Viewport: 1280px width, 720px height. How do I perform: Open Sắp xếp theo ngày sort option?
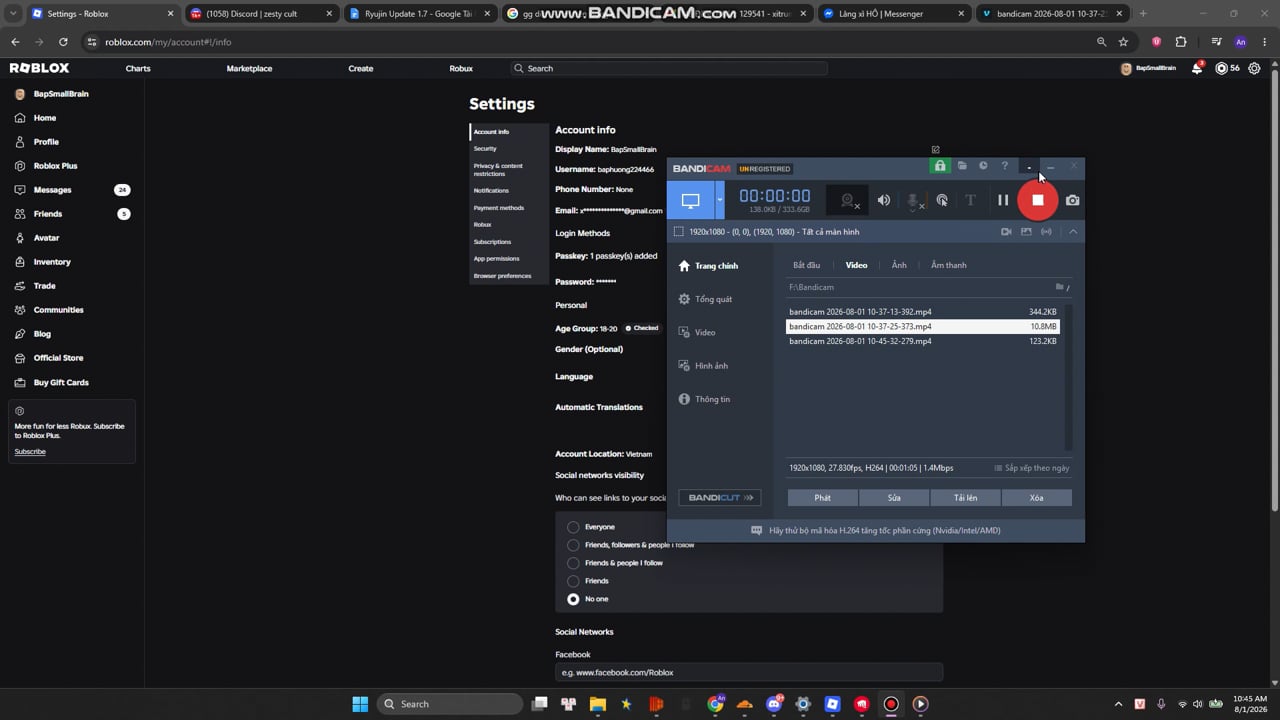click(1031, 468)
